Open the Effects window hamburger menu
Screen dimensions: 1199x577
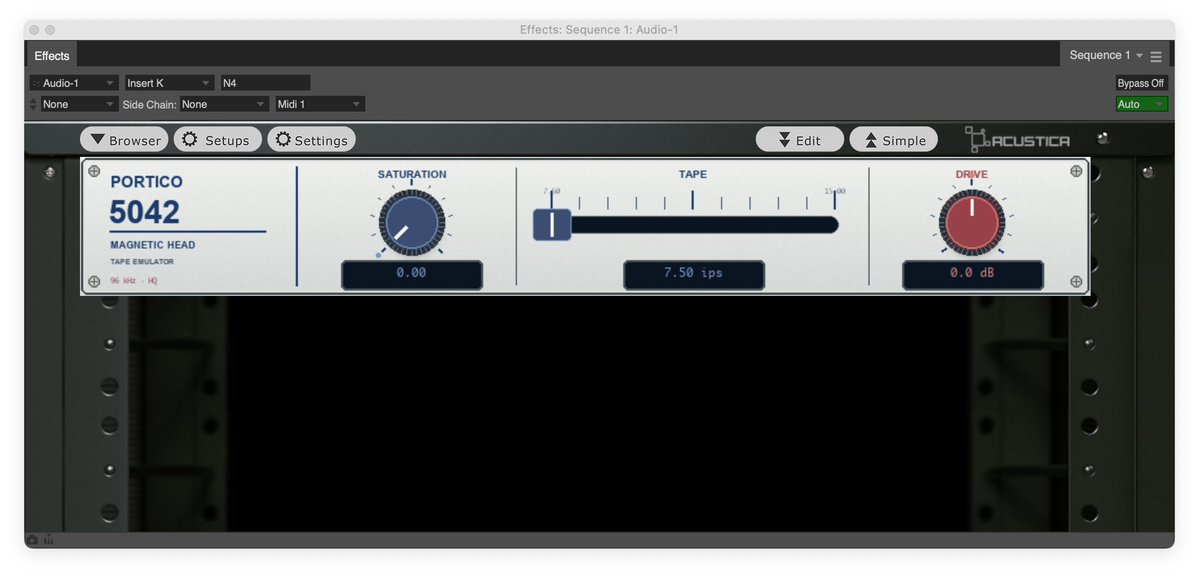(1155, 56)
